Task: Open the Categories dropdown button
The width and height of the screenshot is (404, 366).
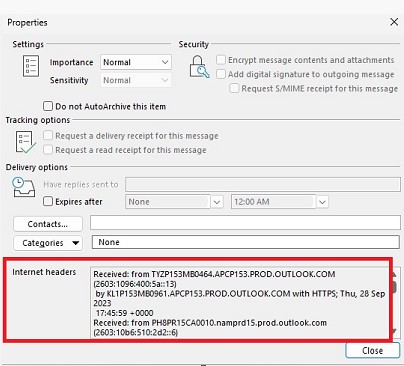Action: point(48,243)
